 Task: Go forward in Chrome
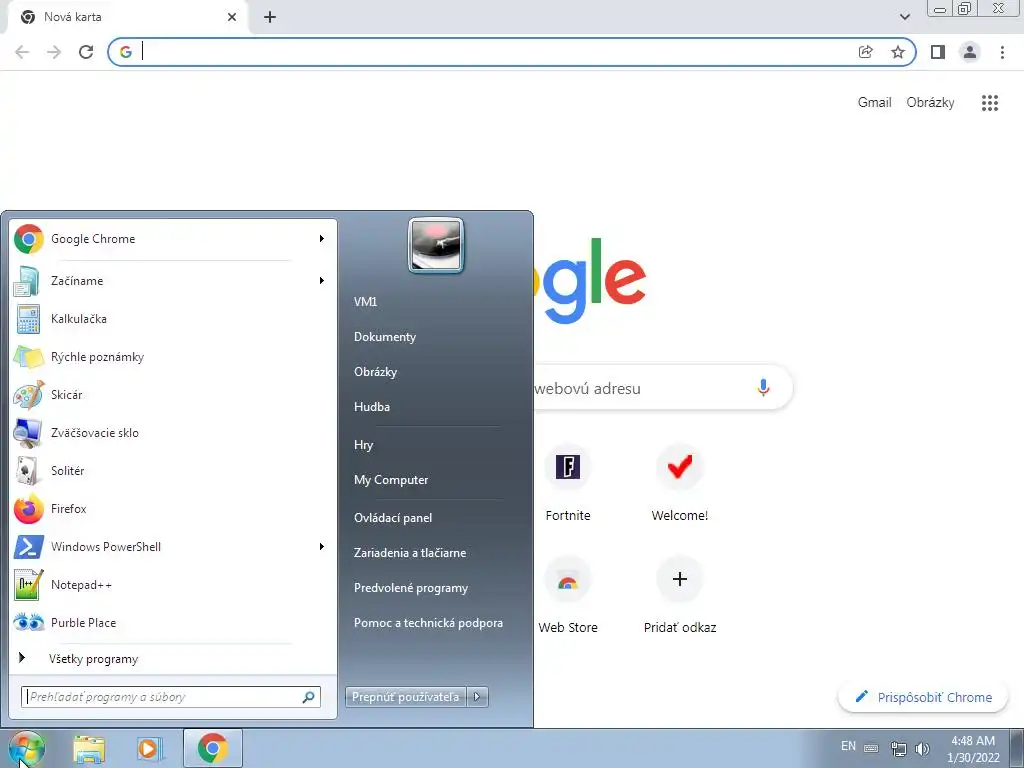54,52
